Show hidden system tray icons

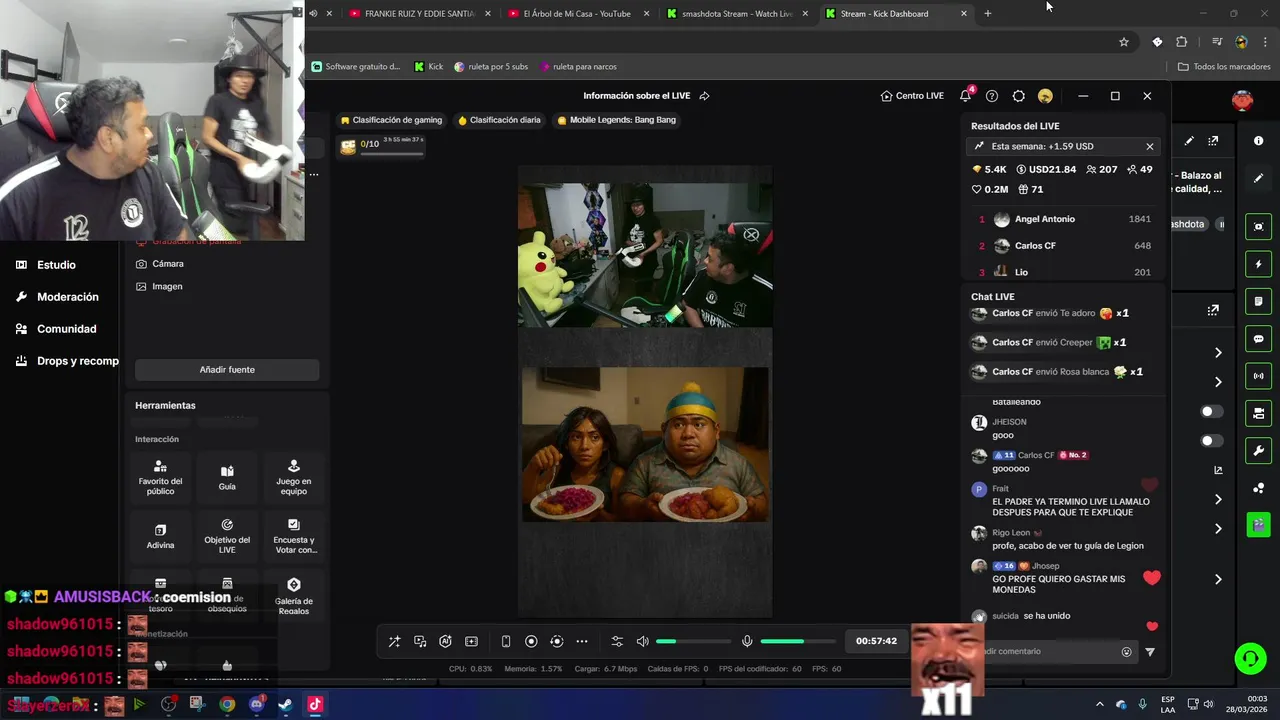click(x=1100, y=704)
